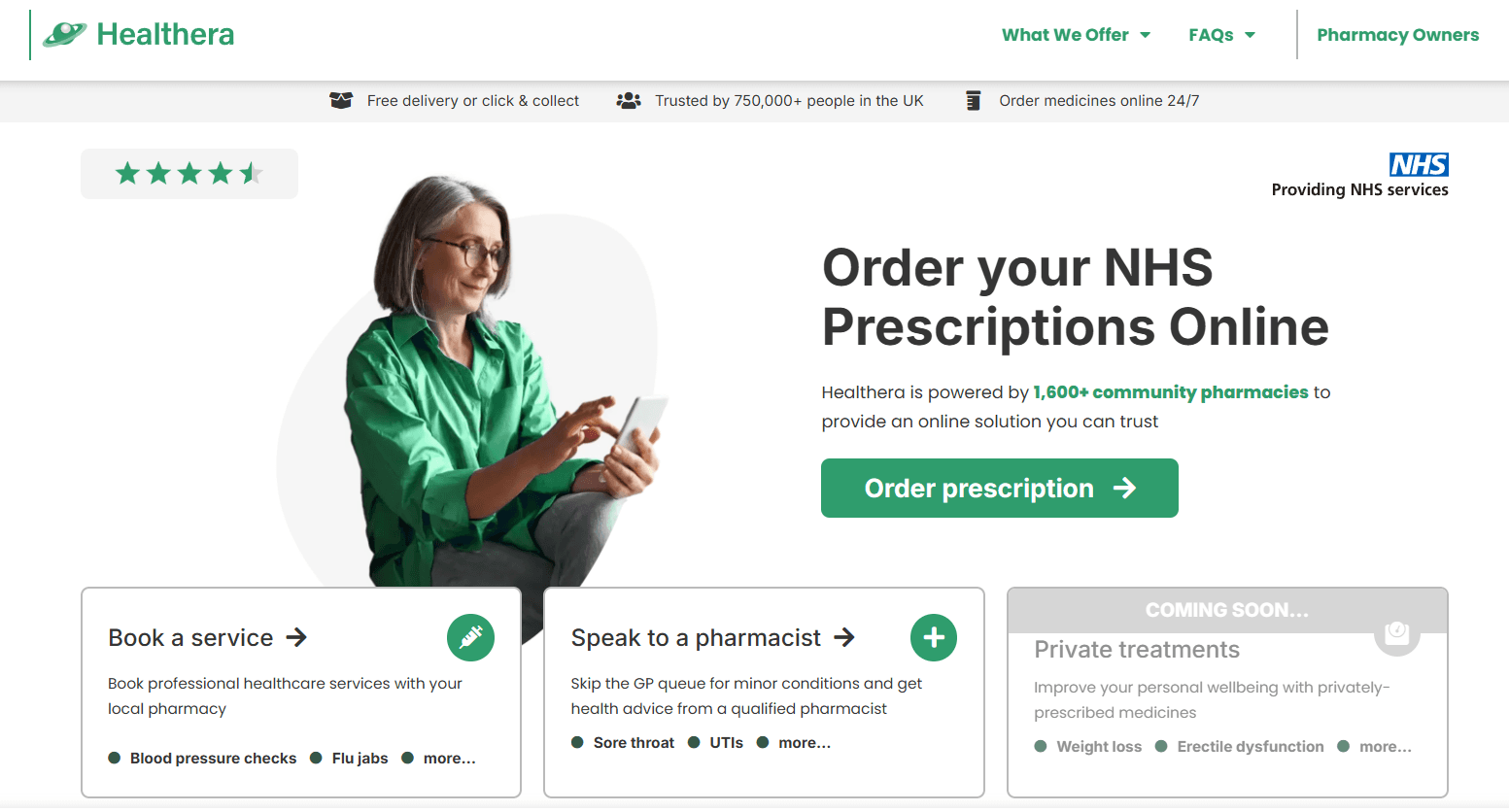Open the Pharmacy Owners link
1509x812 pixels.
coord(1397,35)
